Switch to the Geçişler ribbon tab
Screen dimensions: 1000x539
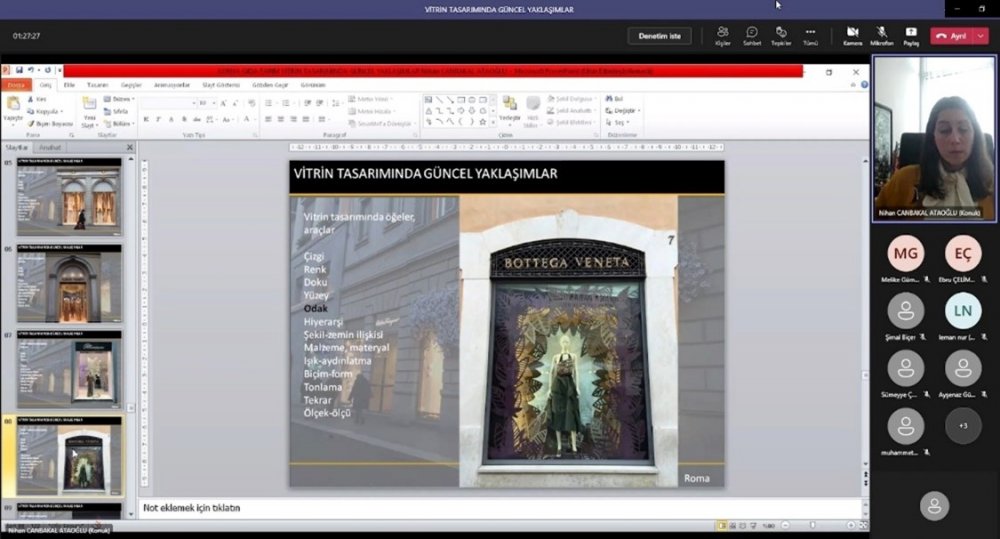131,85
